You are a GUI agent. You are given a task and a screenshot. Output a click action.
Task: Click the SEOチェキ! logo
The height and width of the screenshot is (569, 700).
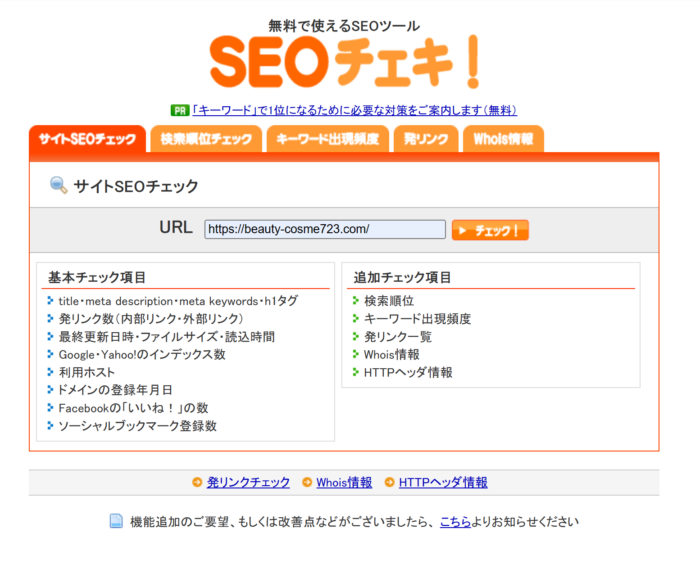[344, 62]
